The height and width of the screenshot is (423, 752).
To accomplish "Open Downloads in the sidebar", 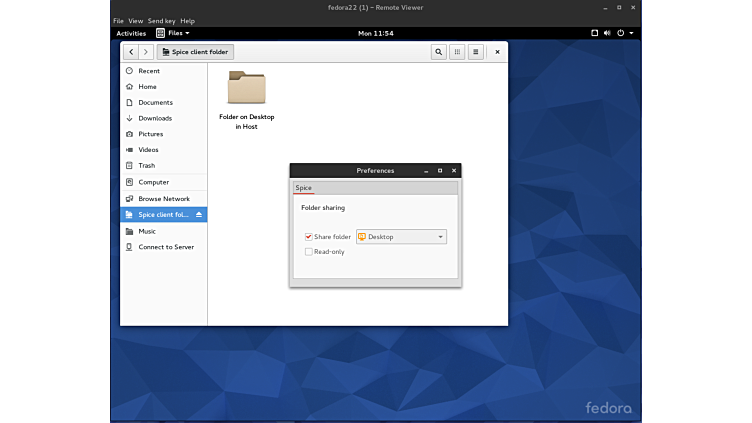I will (x=155, y=118).
